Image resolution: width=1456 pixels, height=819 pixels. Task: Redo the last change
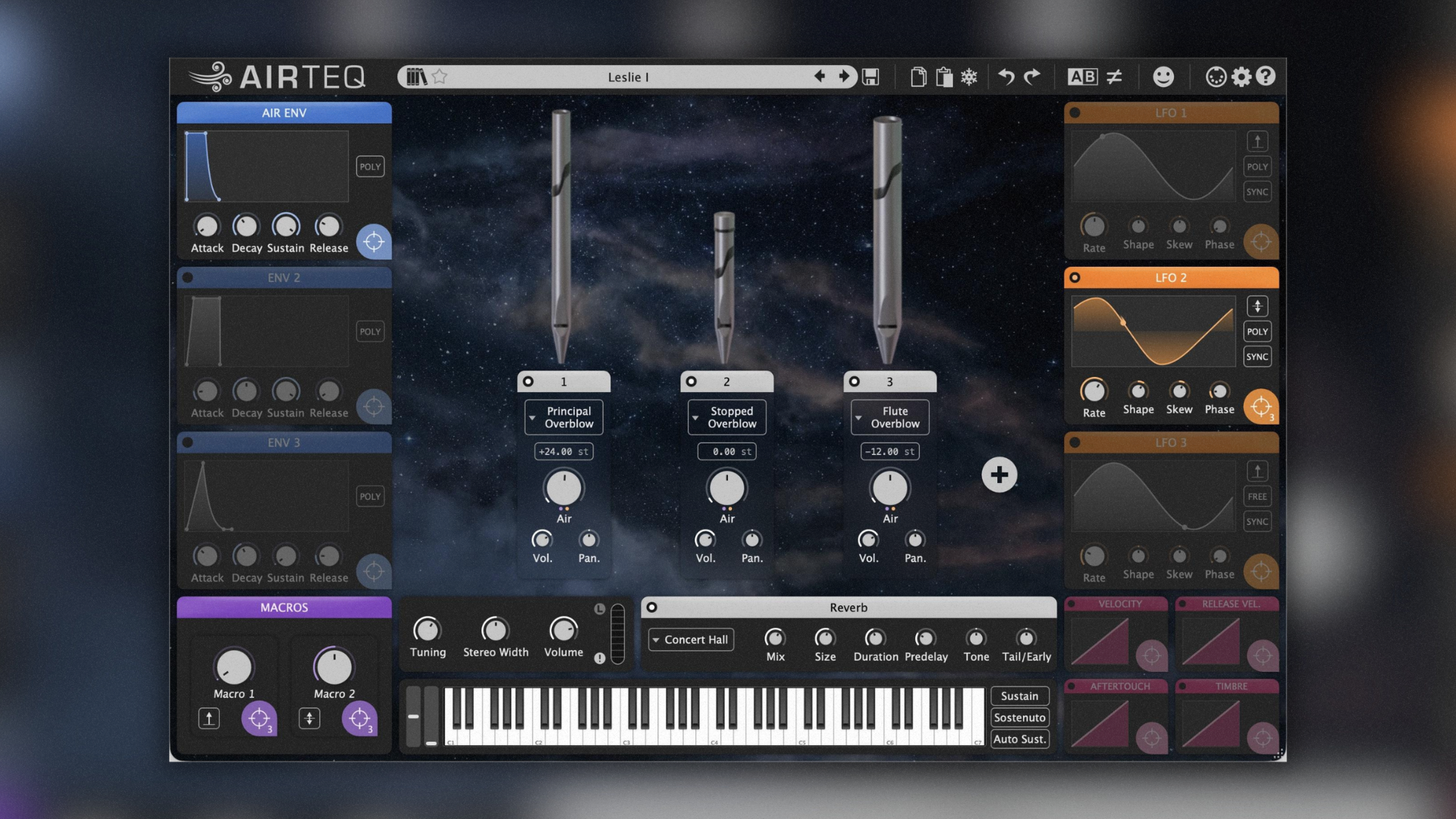tap(1032, 77)
